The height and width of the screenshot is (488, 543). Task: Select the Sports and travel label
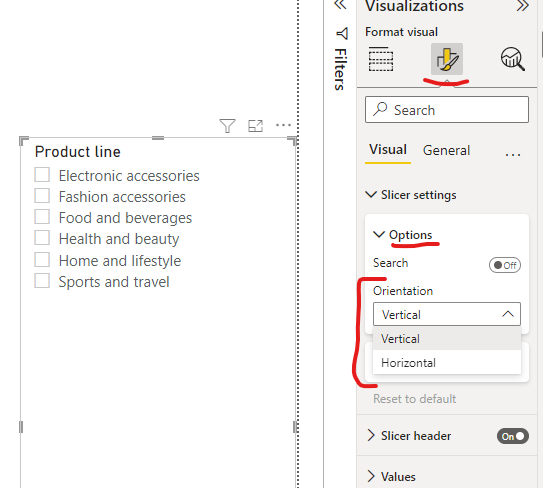pos(114,282)
